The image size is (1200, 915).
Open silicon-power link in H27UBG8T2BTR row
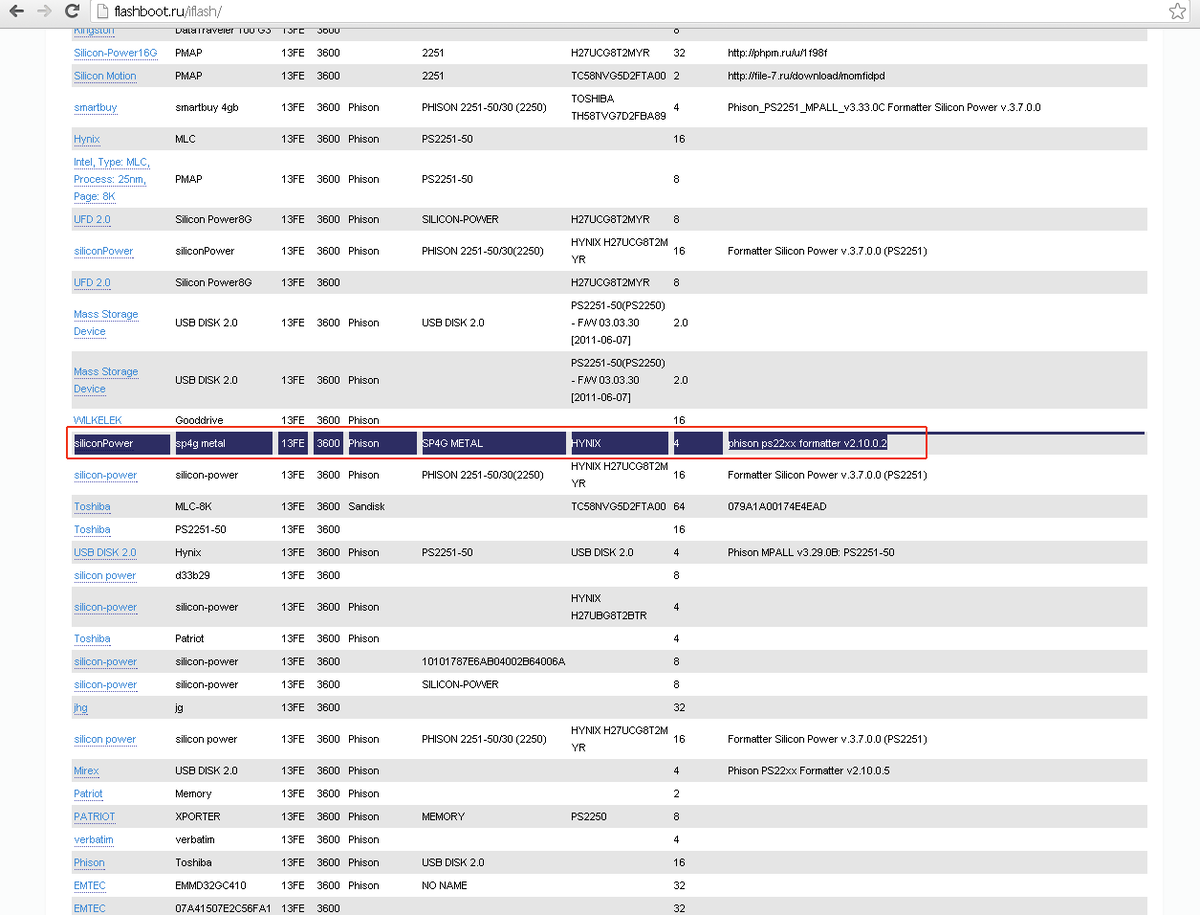106,607
